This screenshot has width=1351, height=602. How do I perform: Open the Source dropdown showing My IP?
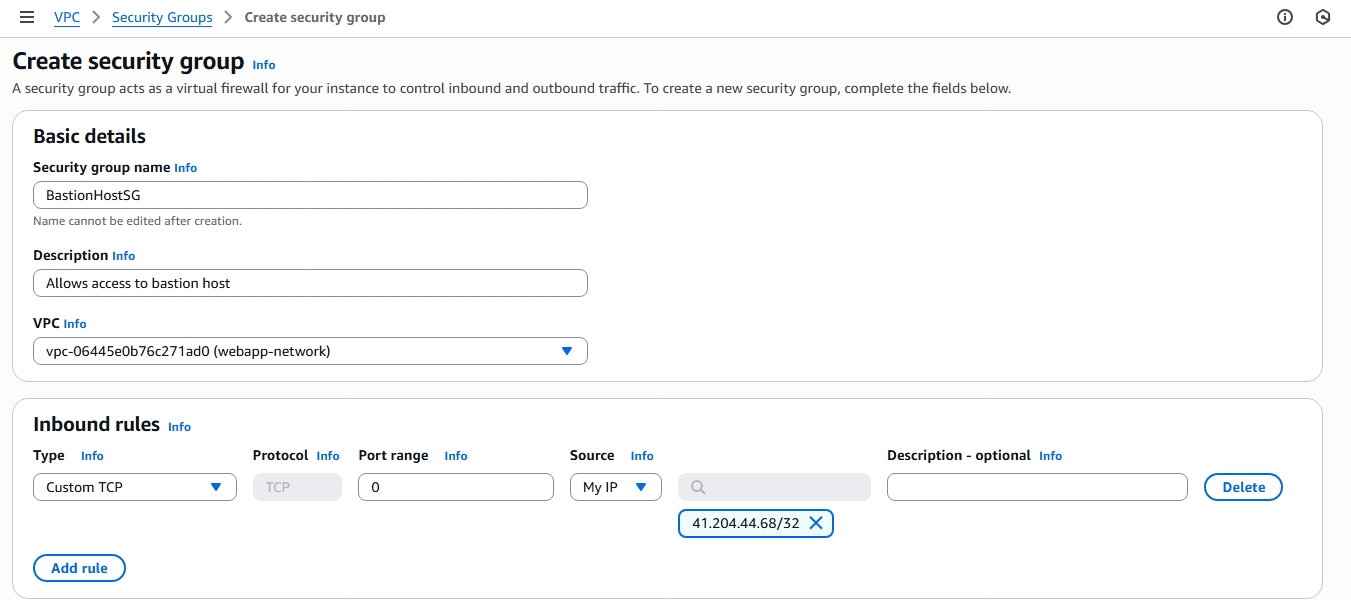(615, 487)
